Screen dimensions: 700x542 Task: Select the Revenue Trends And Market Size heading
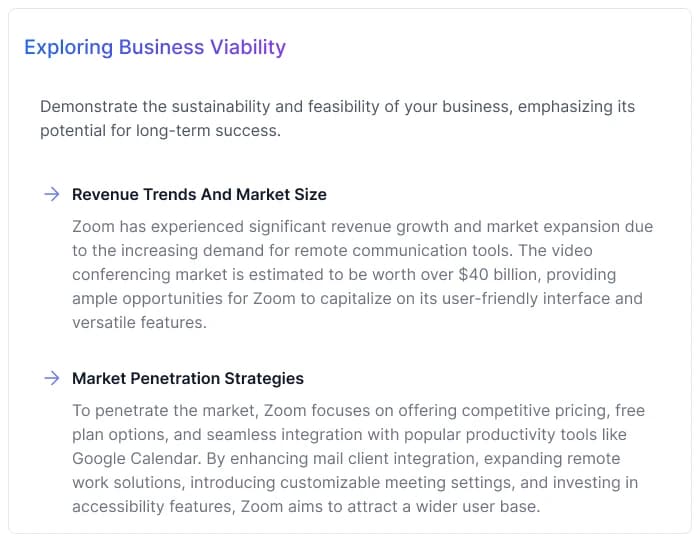click(x=199, y=194)
